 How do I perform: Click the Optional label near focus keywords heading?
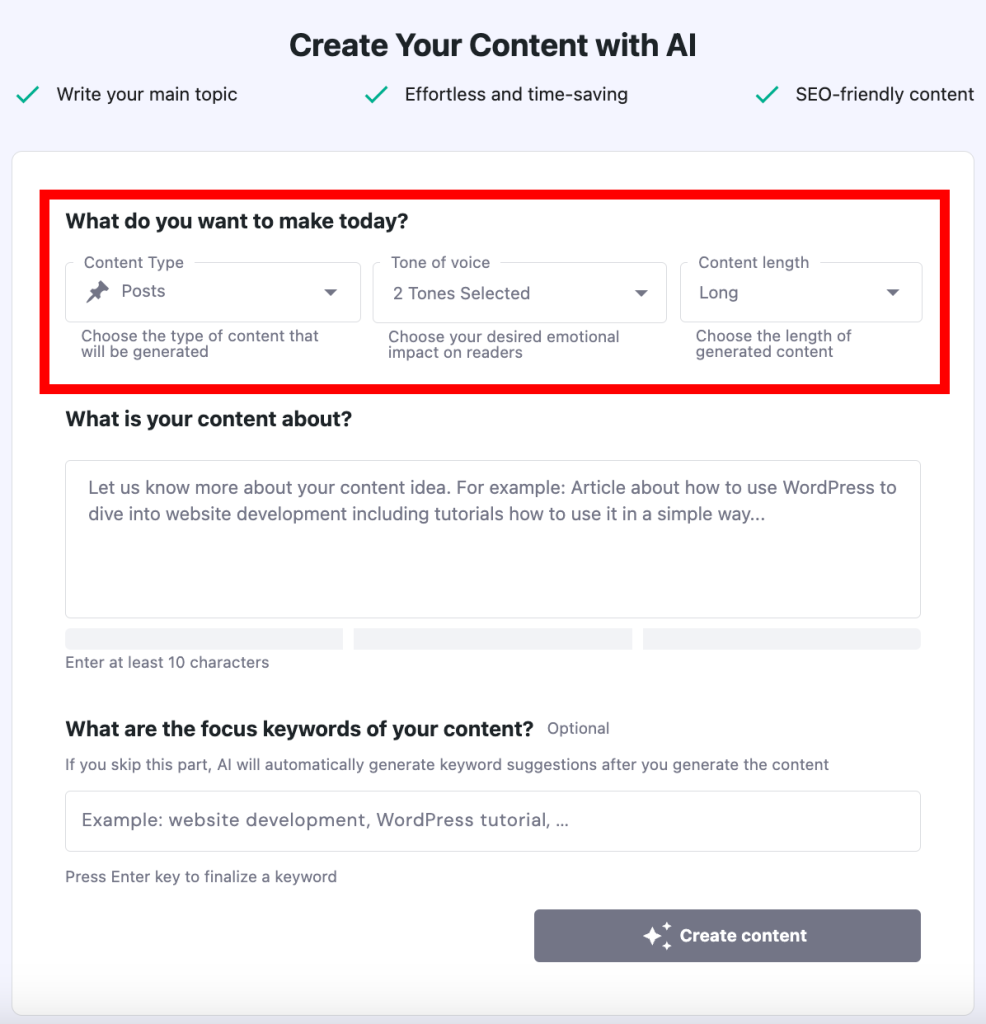point(578,729)
